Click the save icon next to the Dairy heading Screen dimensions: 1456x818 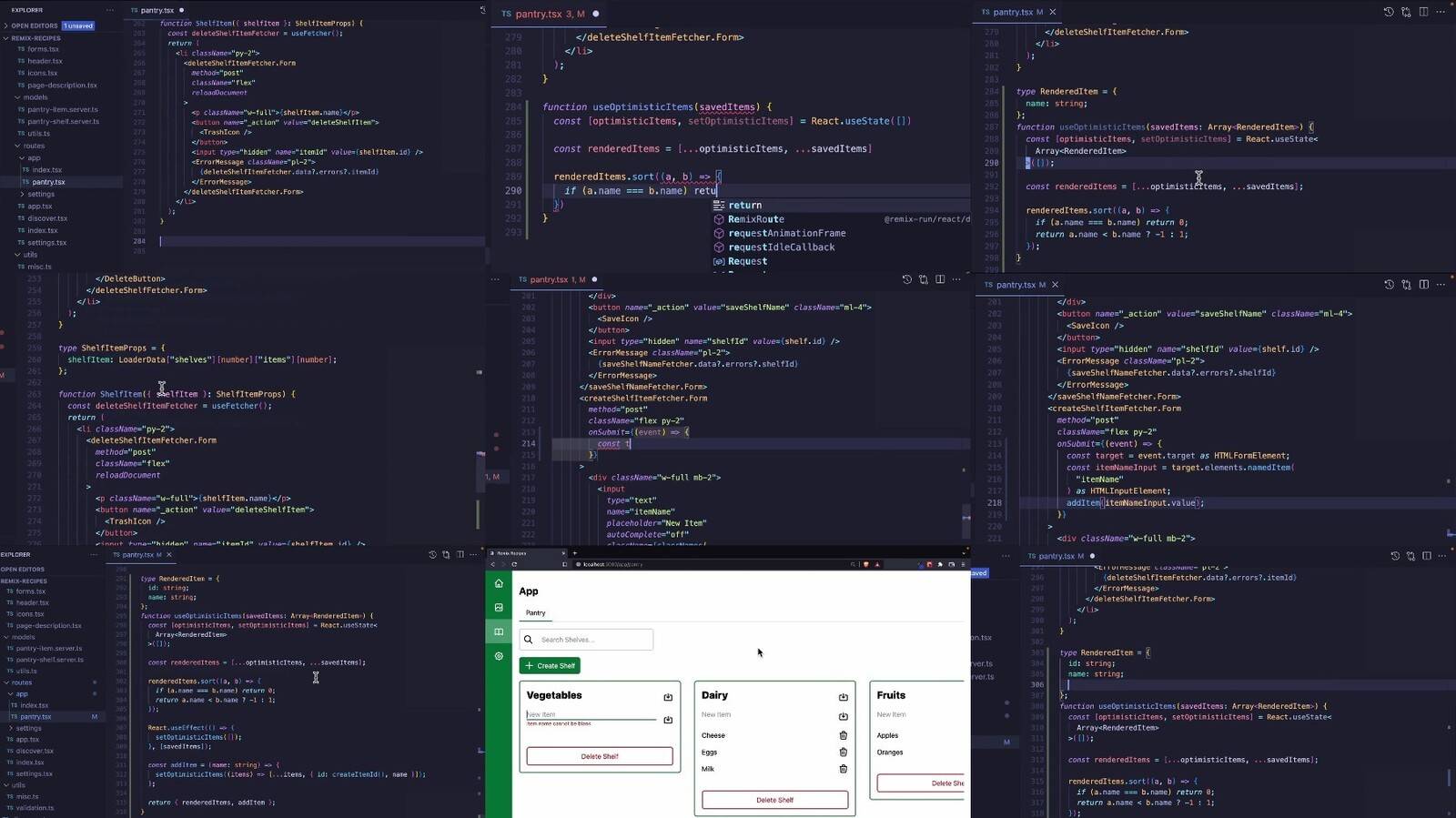[x=843, y=697]
